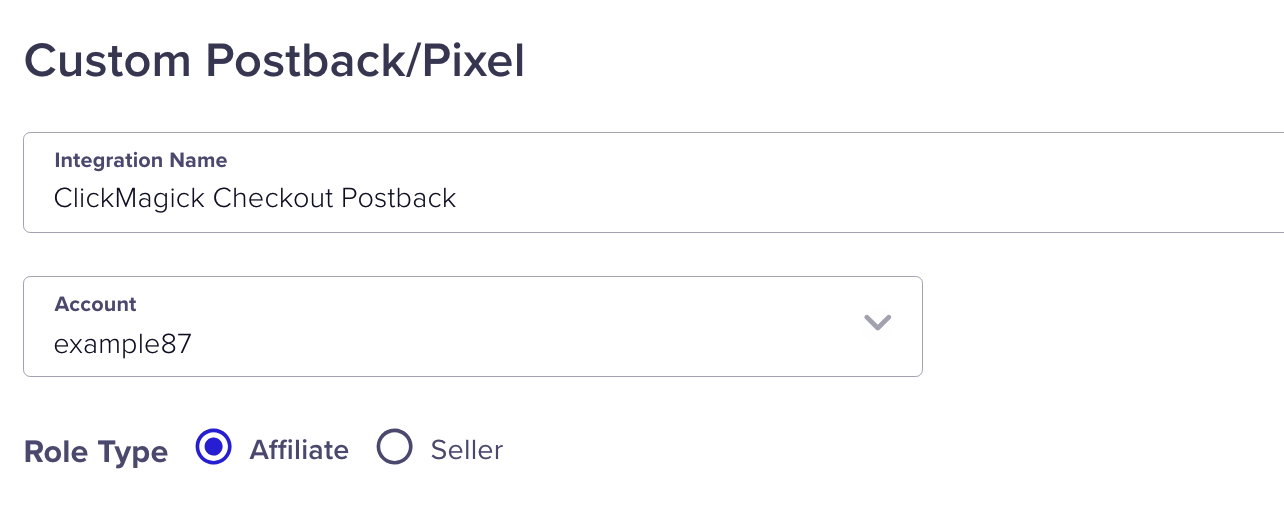Viewport: 1284px width, 518px height.
Task: Place cursor after "Postback" in Integration Name
Action: [x=458, y=198]
